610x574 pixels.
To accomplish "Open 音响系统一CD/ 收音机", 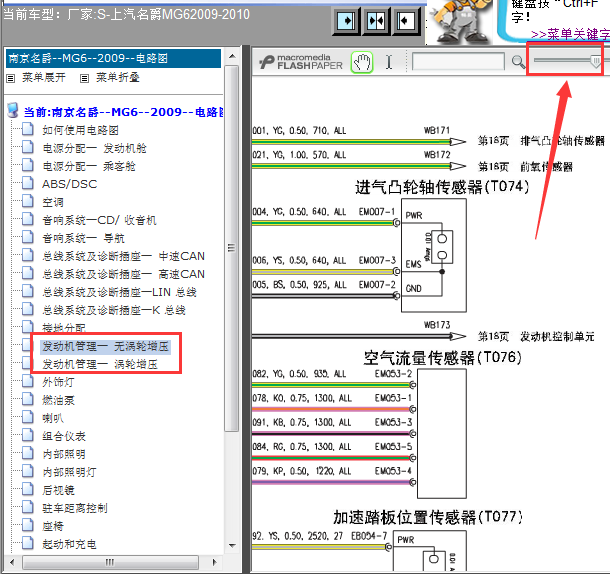I will point(99,220).
